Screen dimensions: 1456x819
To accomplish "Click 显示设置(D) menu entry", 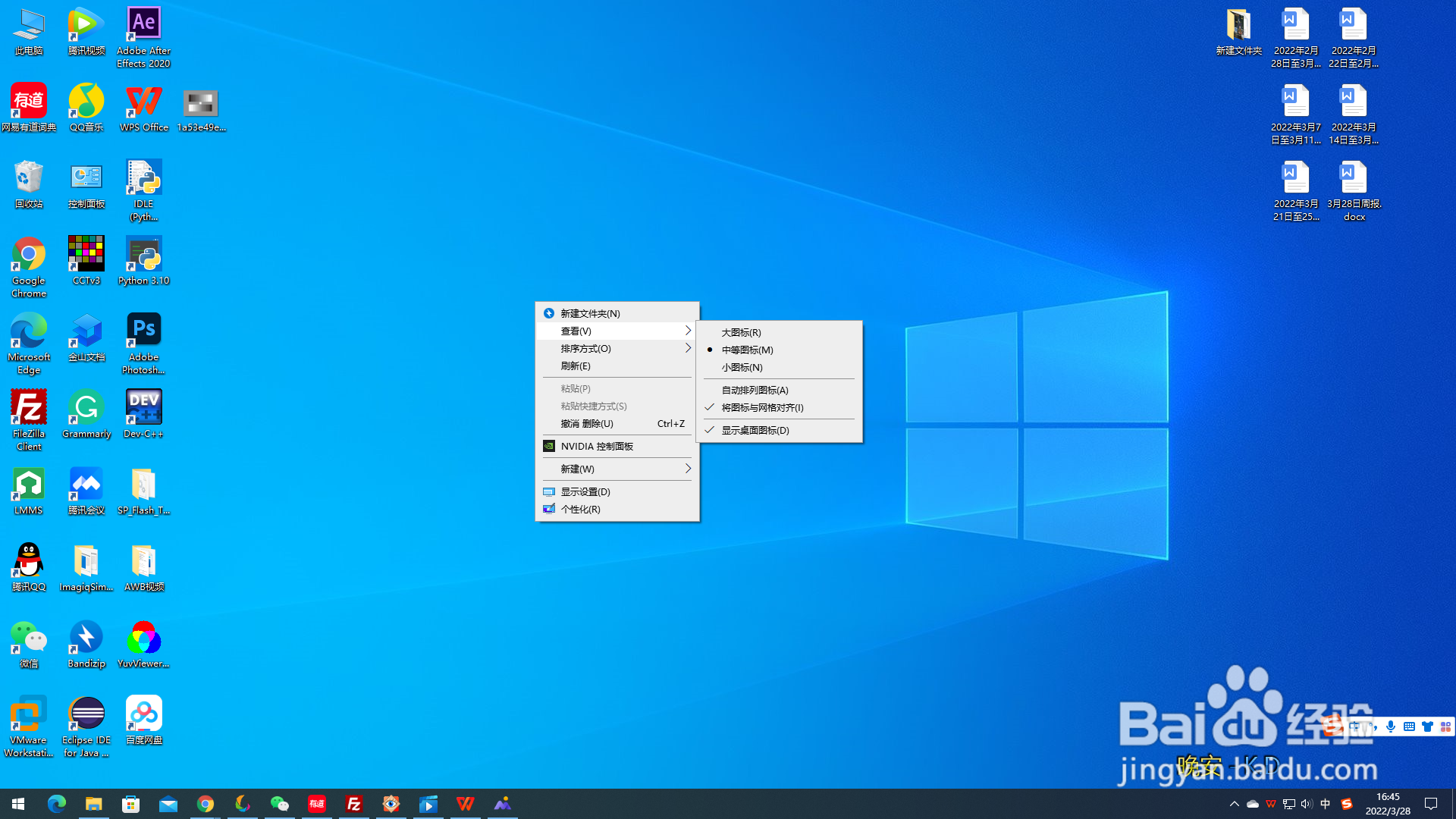I will (585, 492).
